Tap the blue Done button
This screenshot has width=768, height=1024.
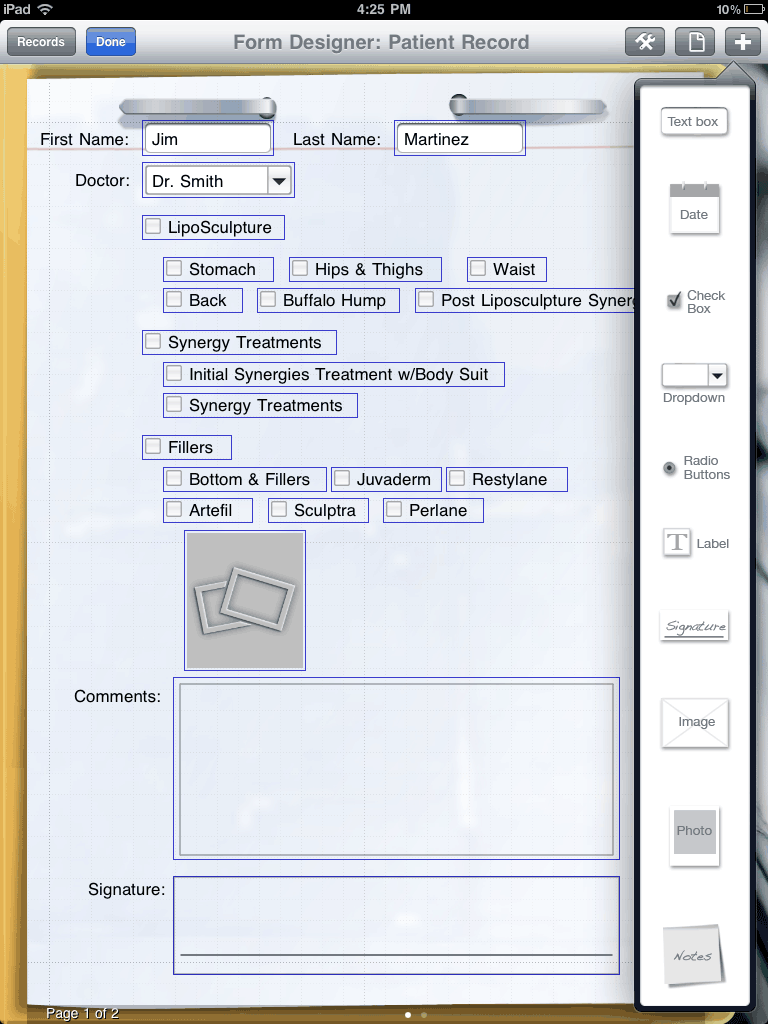click(x=111, y=42)
